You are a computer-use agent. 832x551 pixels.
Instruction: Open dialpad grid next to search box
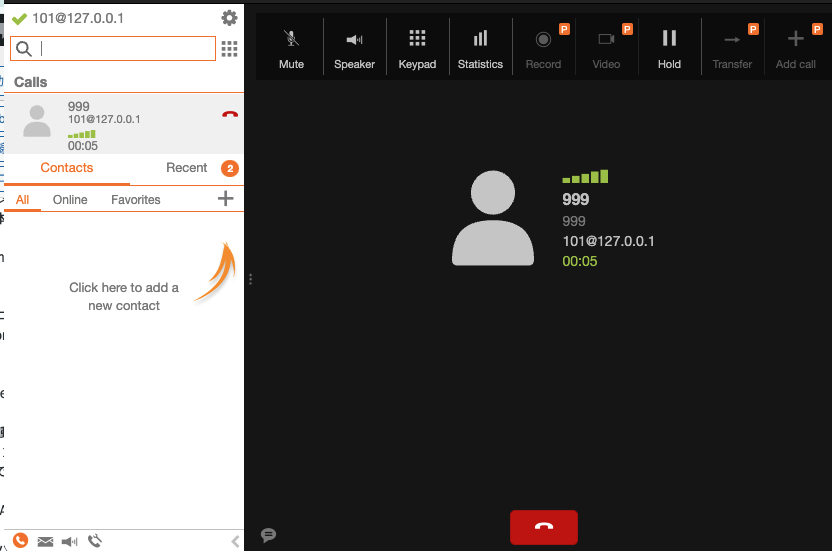(x=229, y=49)
